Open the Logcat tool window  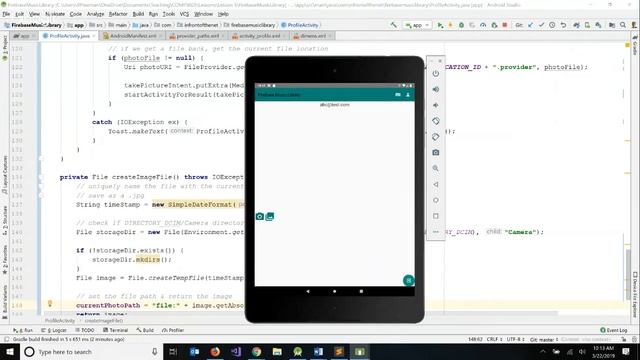(x=54, y=330)
